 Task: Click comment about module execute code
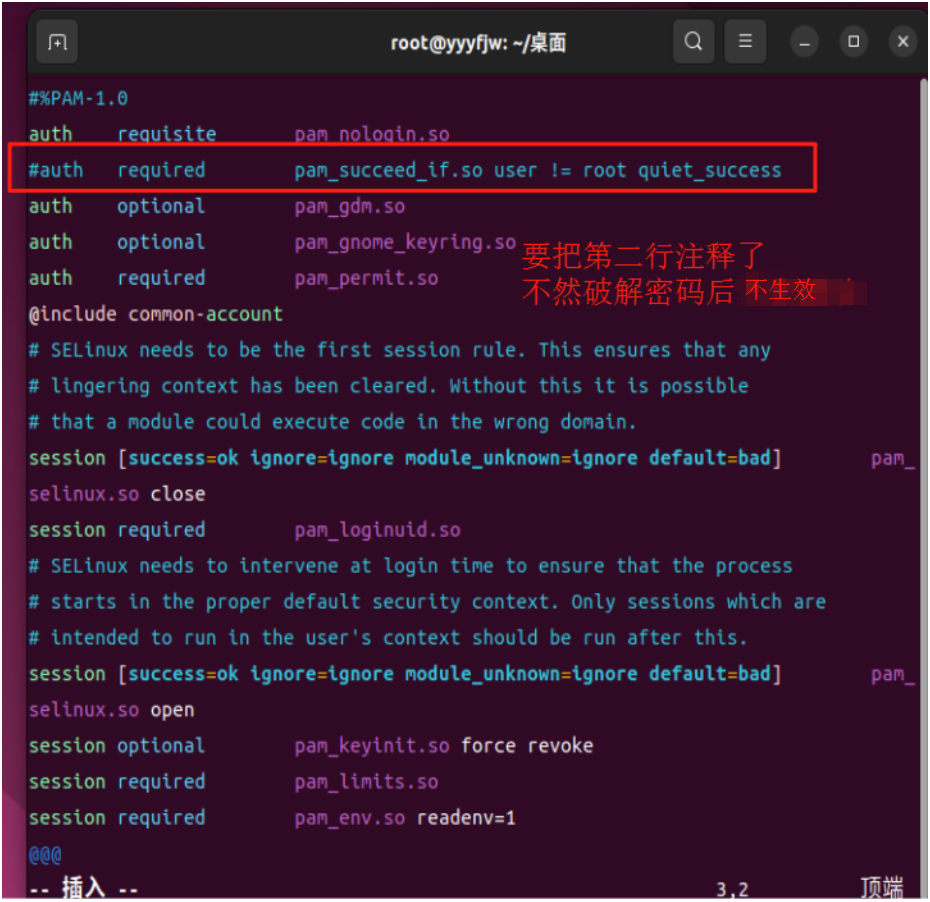tap(332, 422)
